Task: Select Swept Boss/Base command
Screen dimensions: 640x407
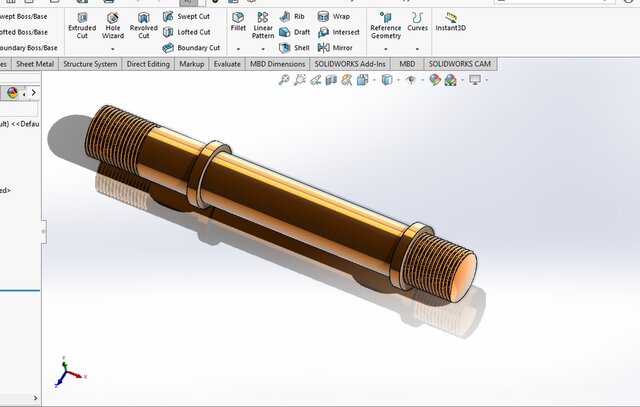Action: (23, 16)
